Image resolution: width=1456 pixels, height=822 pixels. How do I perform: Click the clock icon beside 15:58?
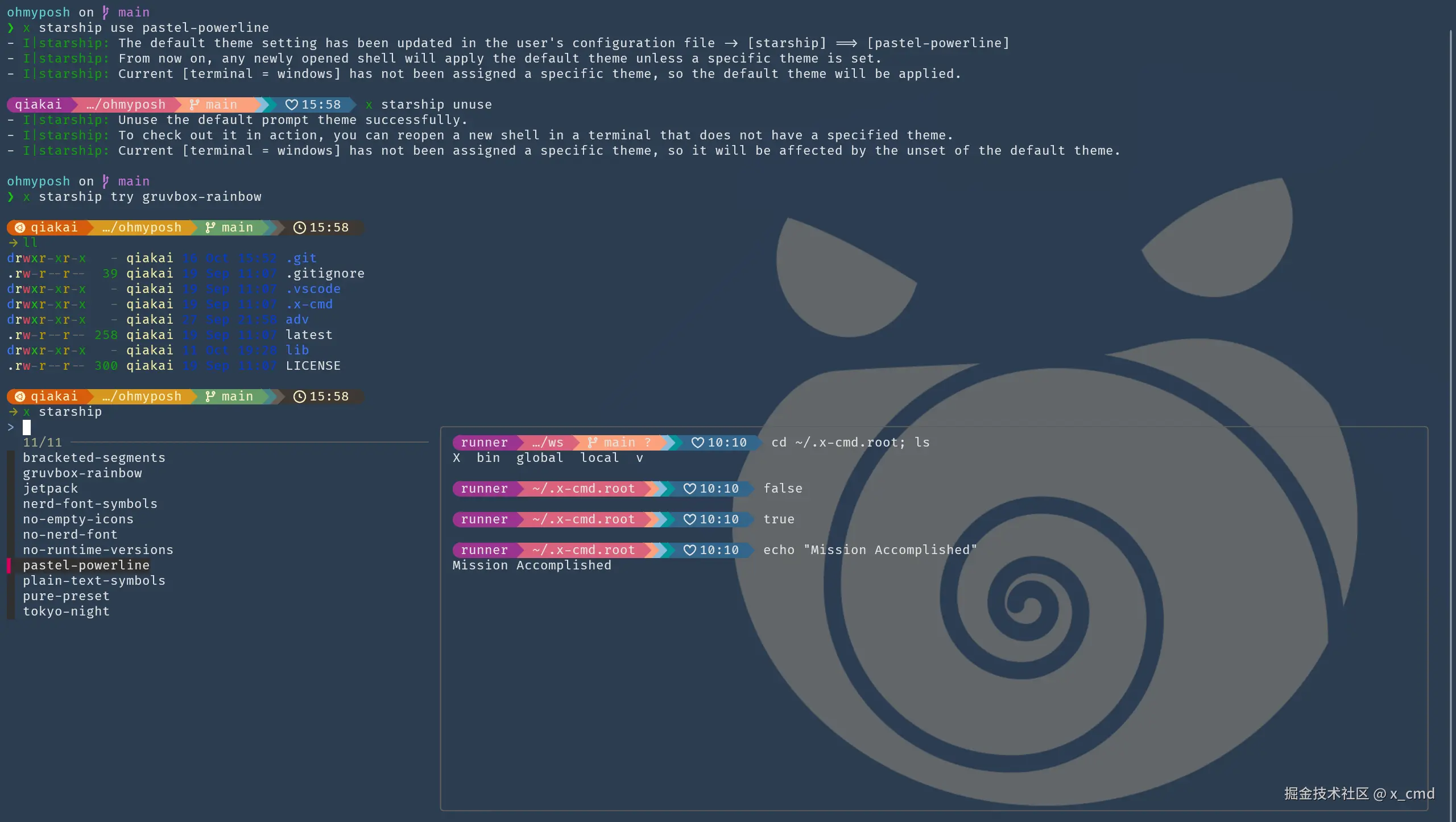coord(299,228)
